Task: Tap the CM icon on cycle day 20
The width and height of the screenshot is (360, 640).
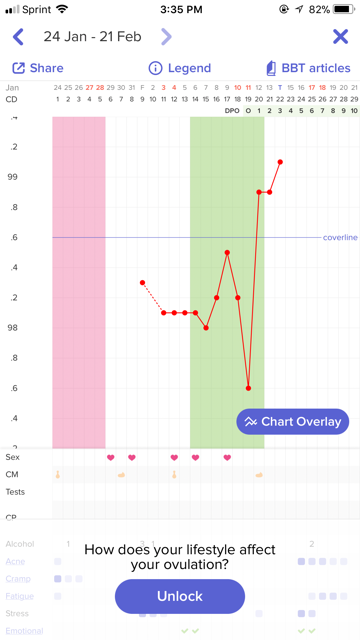Action: click(x=259, y=475)
